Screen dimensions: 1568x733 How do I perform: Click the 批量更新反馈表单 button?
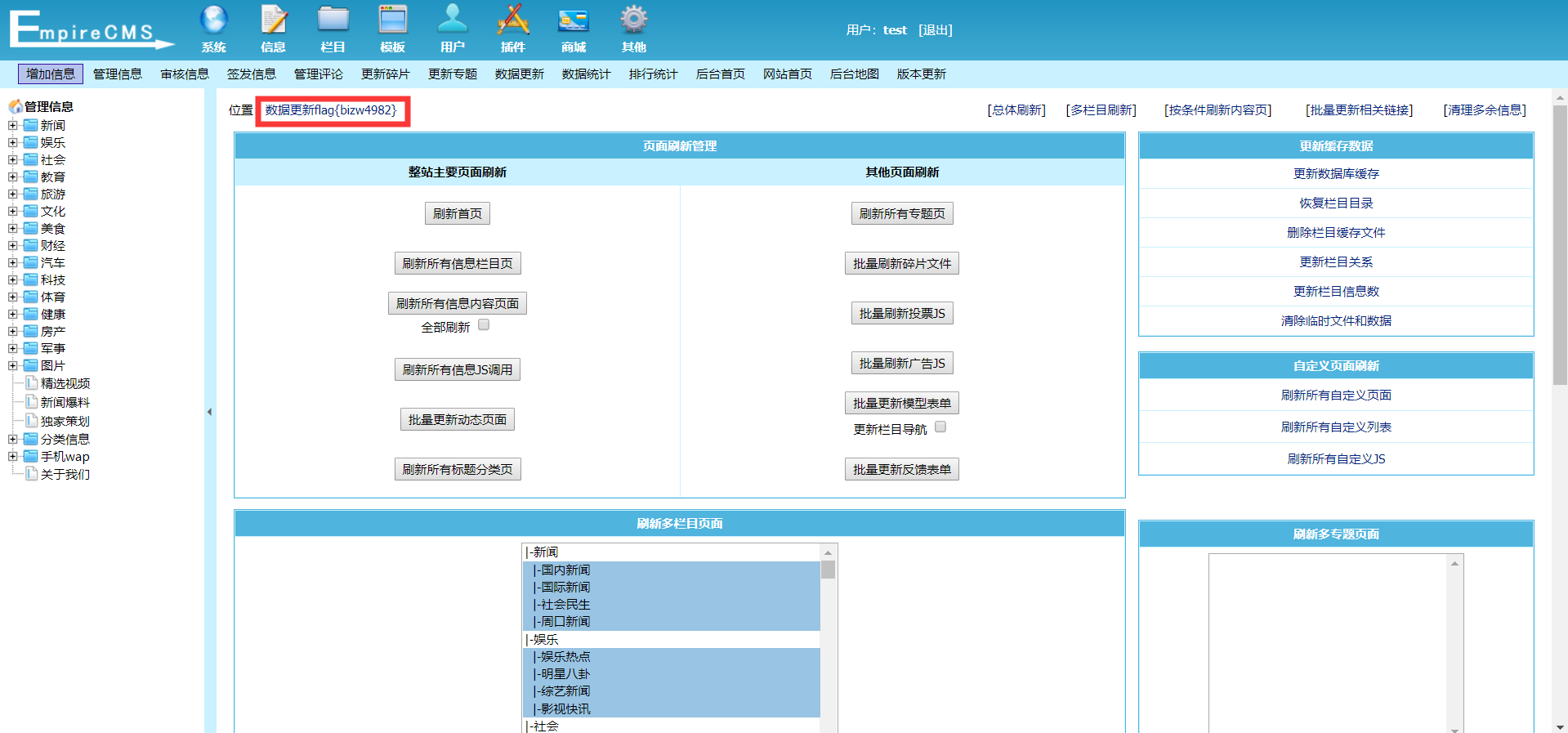pos(902,469)
